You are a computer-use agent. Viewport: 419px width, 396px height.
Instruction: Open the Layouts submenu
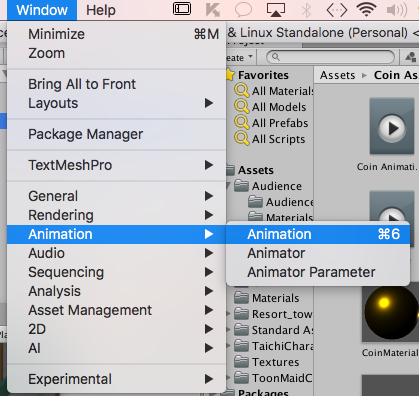click(x=117, y=103)
